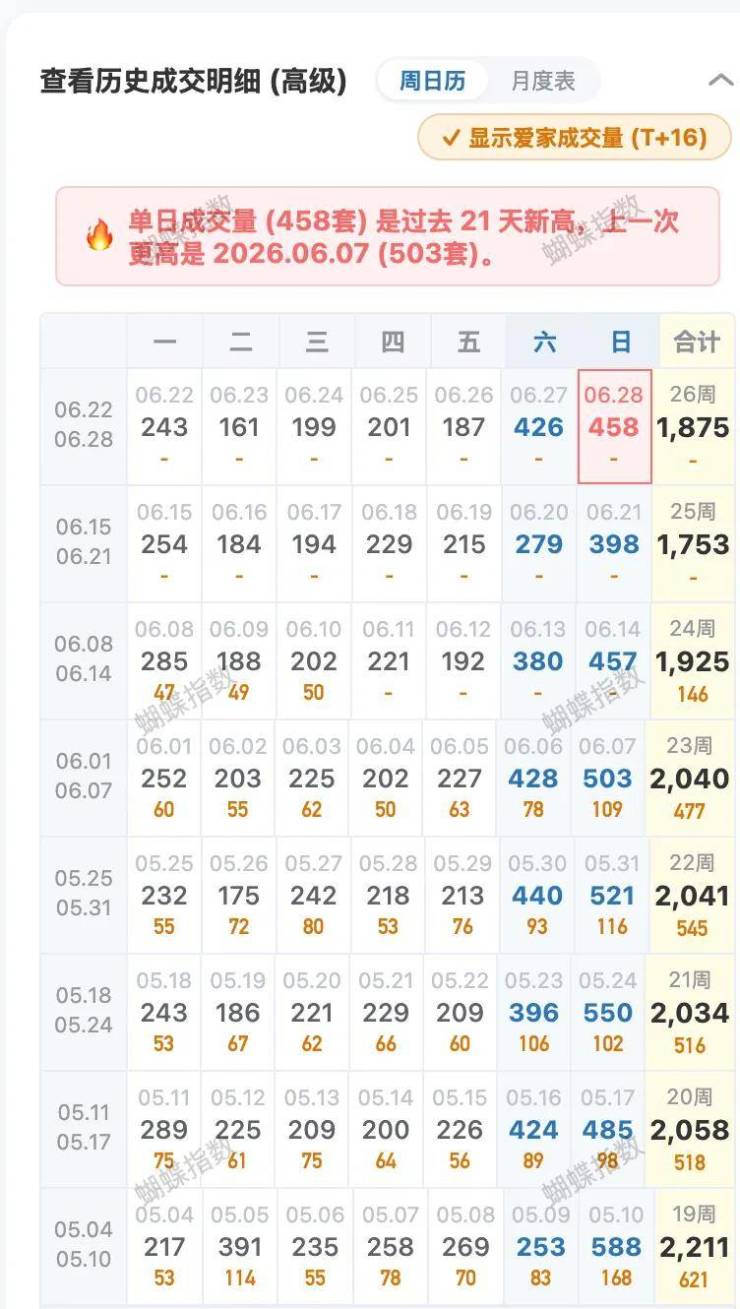Click the fire icon in alert banner
740x1309 pixels.
(x=99, y=236)
